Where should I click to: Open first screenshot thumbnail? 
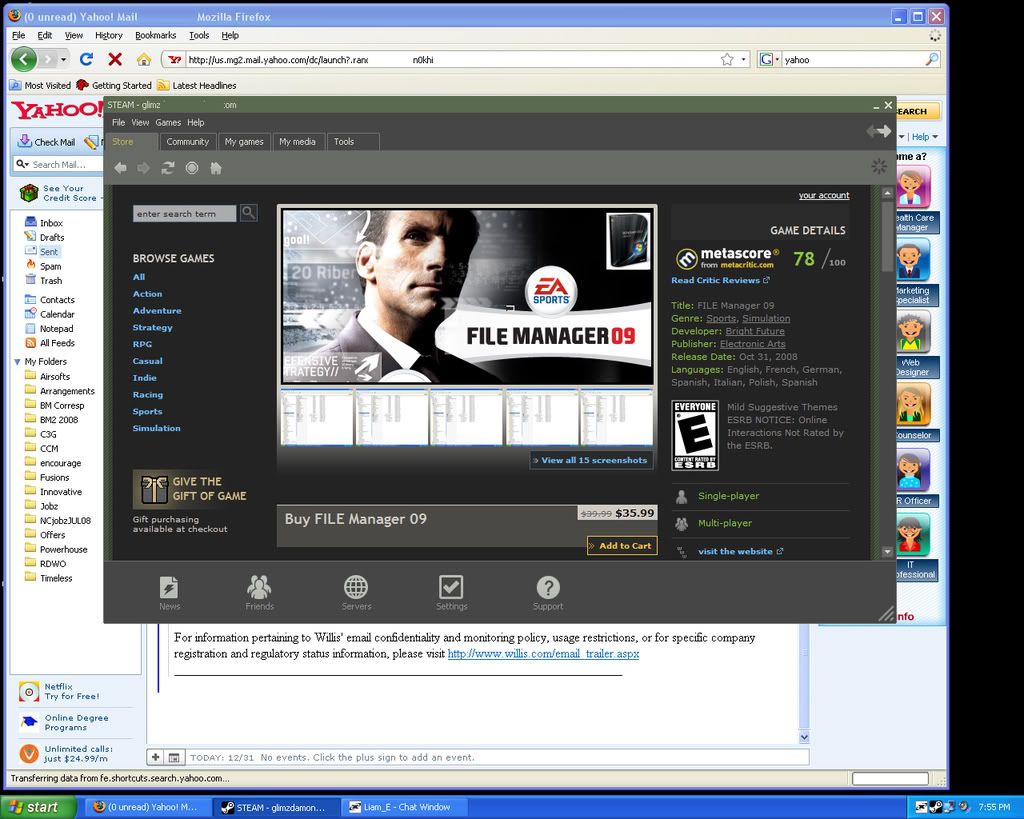(x=317, y=417)
